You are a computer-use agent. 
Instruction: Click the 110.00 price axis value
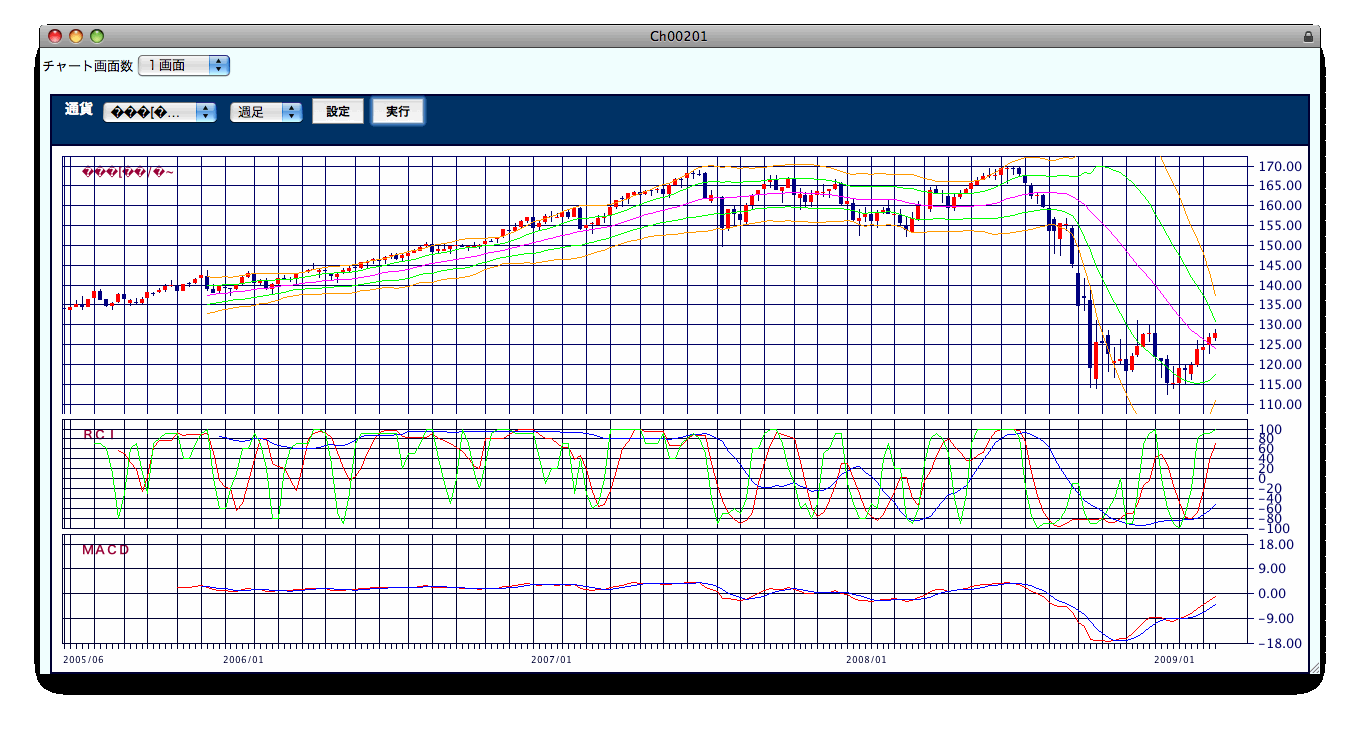click(1280, 405)
